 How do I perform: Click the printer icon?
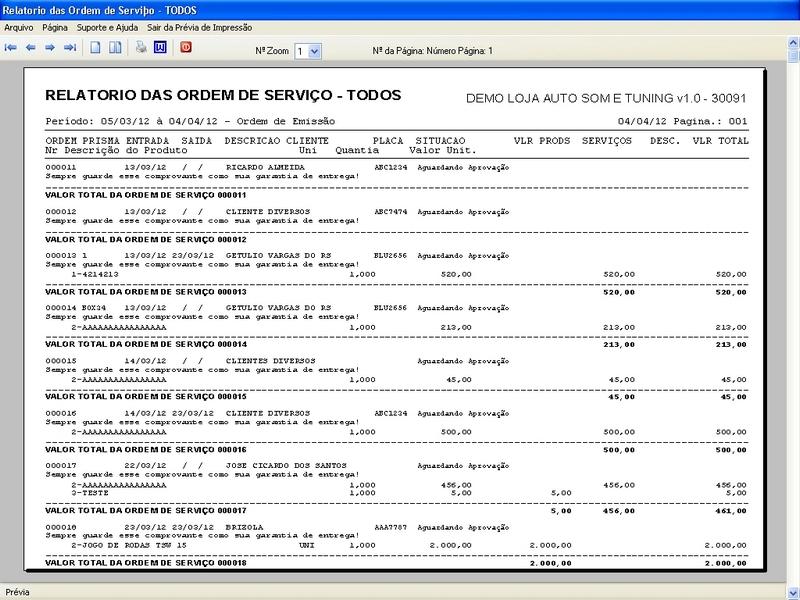pyautogui.click(x=141, y=48)
